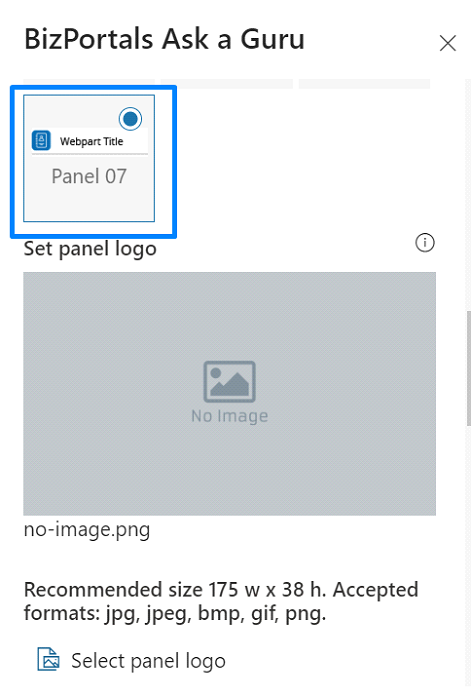Click the blue webpart icon in Panel 07 preview

tap(41, 141)
